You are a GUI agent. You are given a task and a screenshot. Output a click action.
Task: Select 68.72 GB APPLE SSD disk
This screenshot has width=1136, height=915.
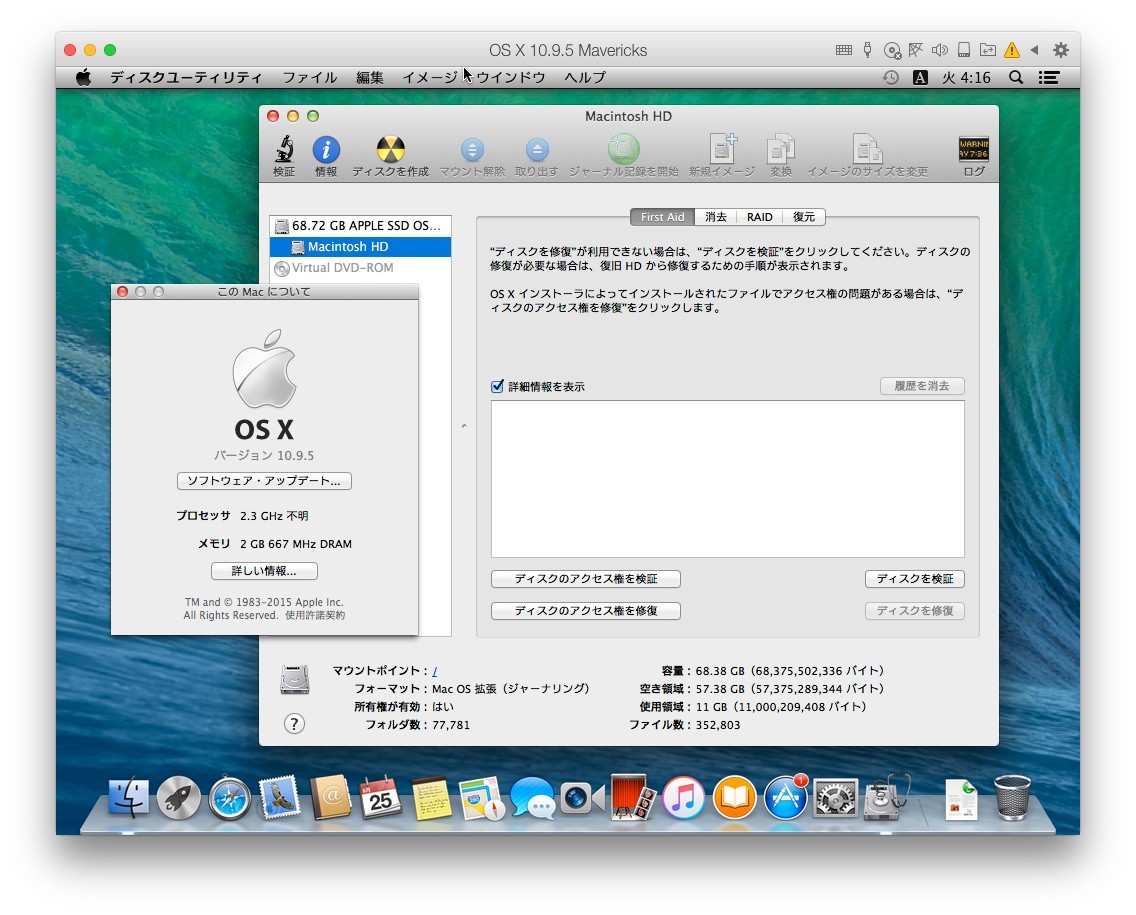[x=361, y=225]
